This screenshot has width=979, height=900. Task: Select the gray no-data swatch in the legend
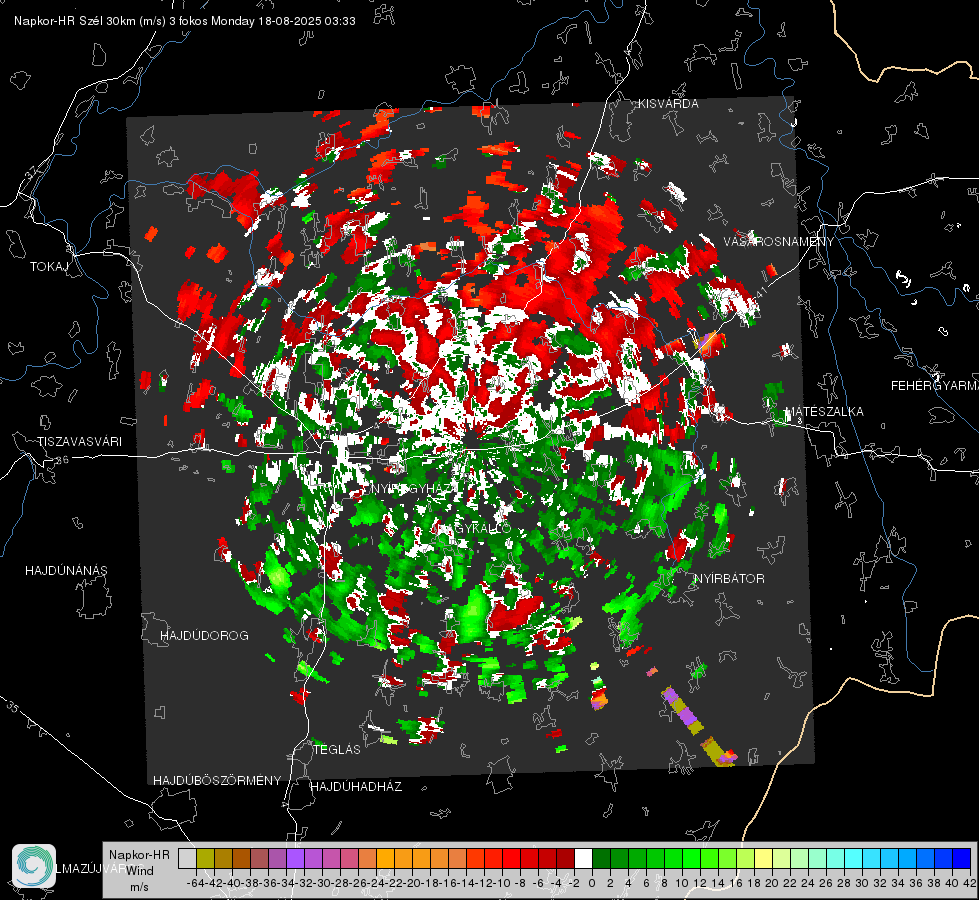(187, 858)
